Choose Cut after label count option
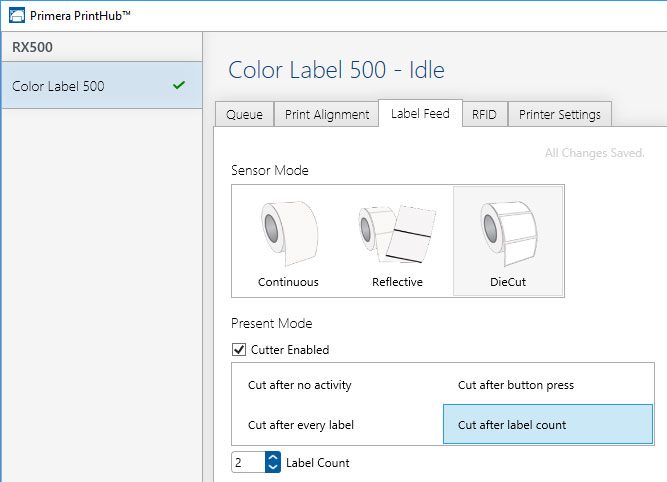Viewport: 667px width, 482px height. [x=548, y=424]
